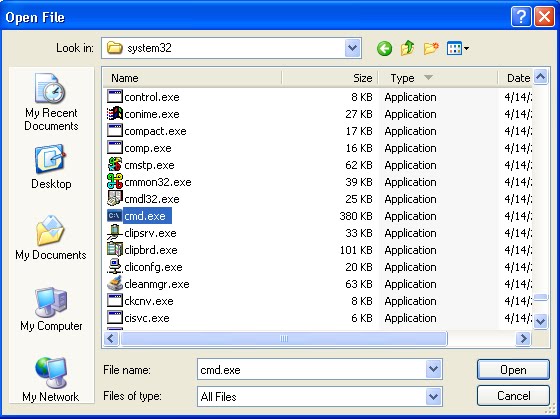Select comp.exe file icon

[x=115, y=148]
